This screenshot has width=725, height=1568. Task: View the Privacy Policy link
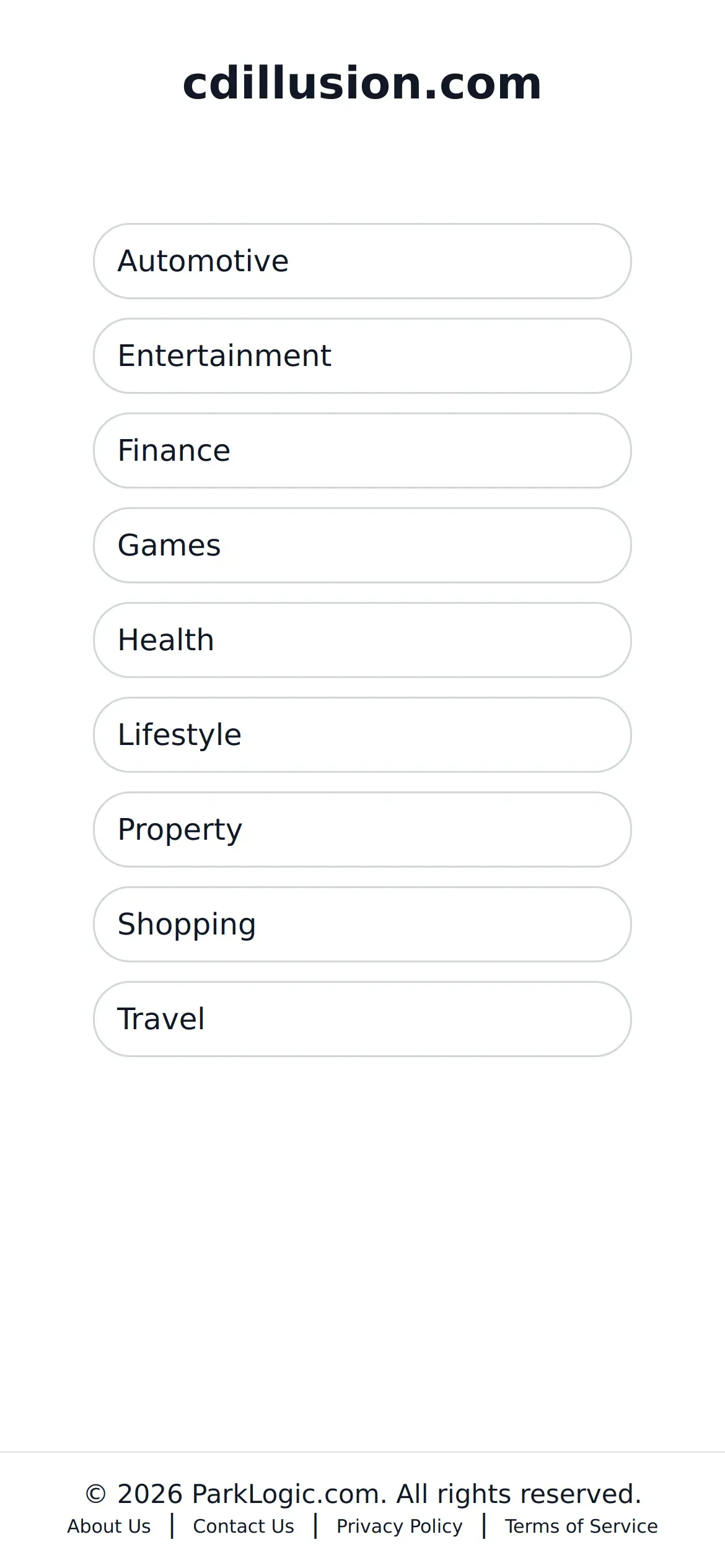[399, 1526]
